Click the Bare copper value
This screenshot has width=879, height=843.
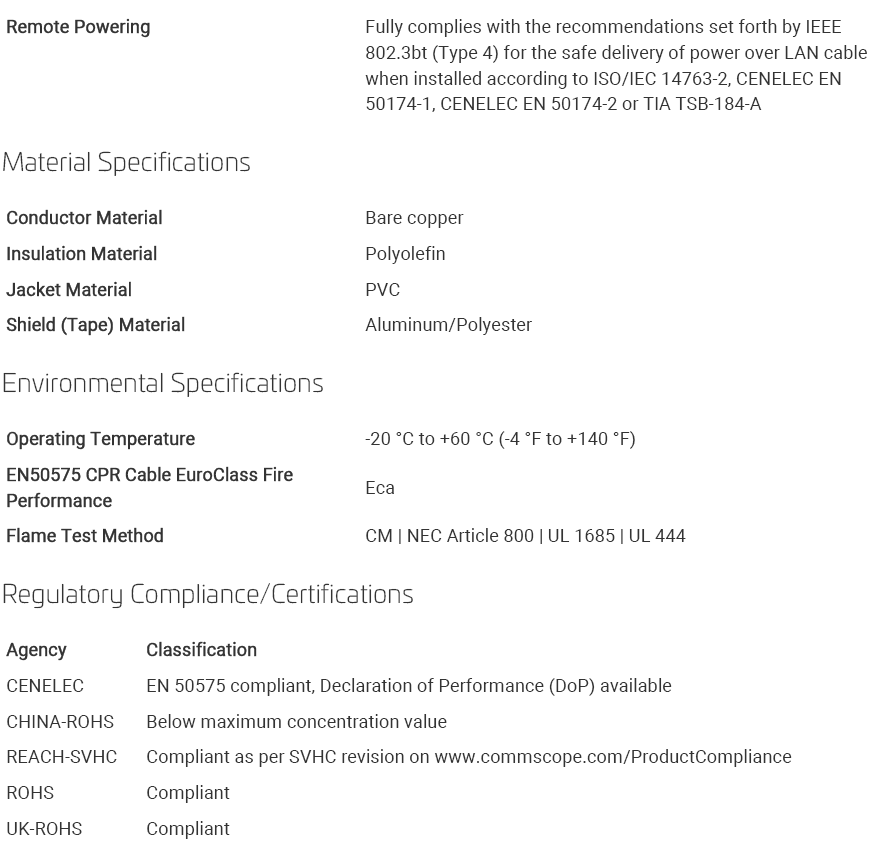coord(414,218)
